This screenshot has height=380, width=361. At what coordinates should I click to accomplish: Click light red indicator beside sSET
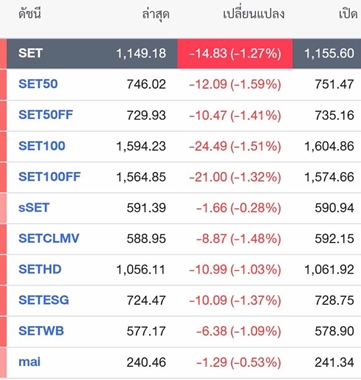coord(3,208)
